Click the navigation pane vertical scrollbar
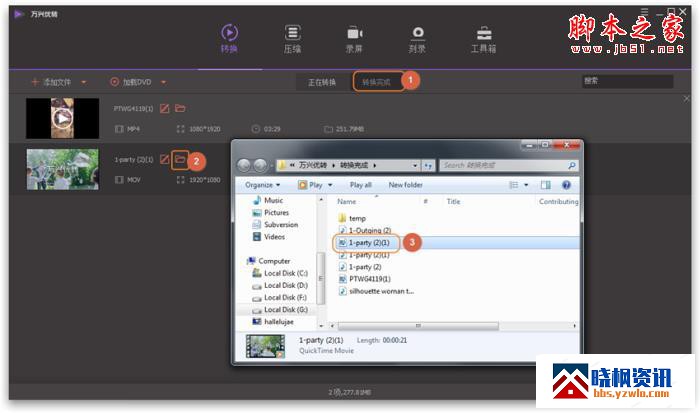The width and height of the screenshot is (700, 413). pos(321,279)
